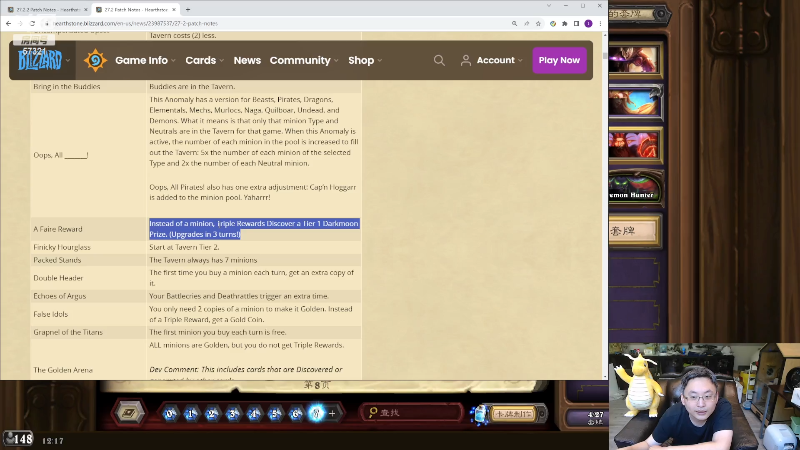800x450 pixels.
Task: Expand the Cards dropdown menu
Action: pyautogui.click(x=205, y=60)
